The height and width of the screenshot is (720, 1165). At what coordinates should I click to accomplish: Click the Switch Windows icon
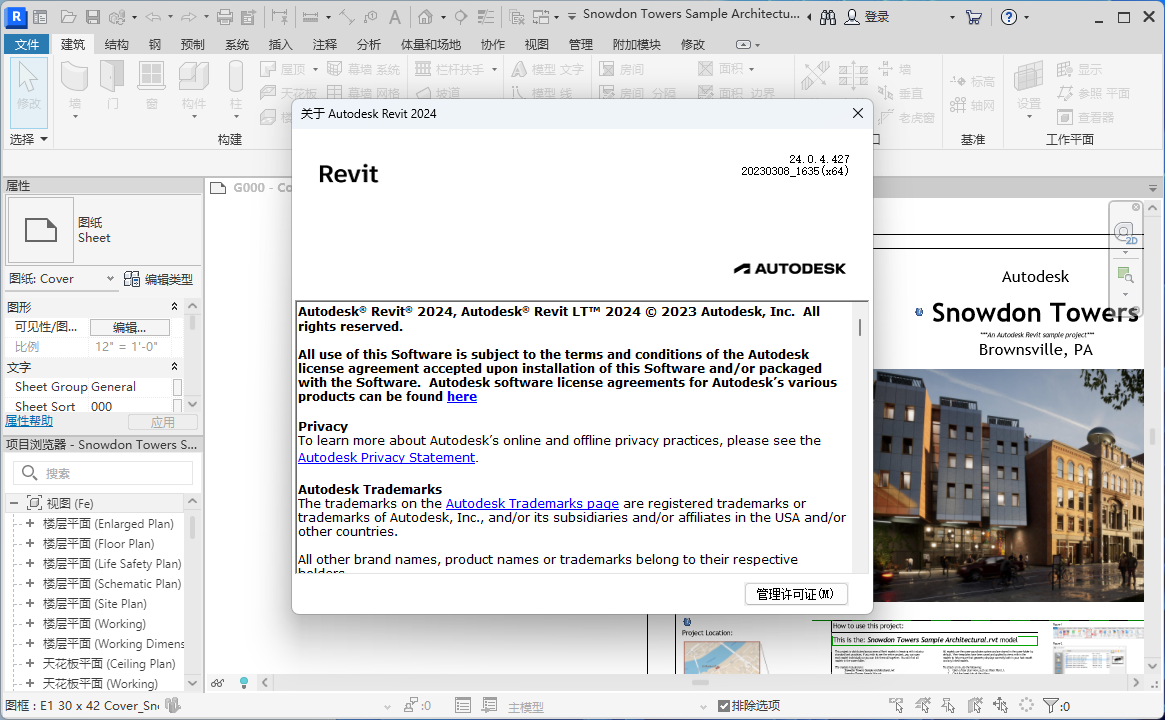click(x=541, y=16)
